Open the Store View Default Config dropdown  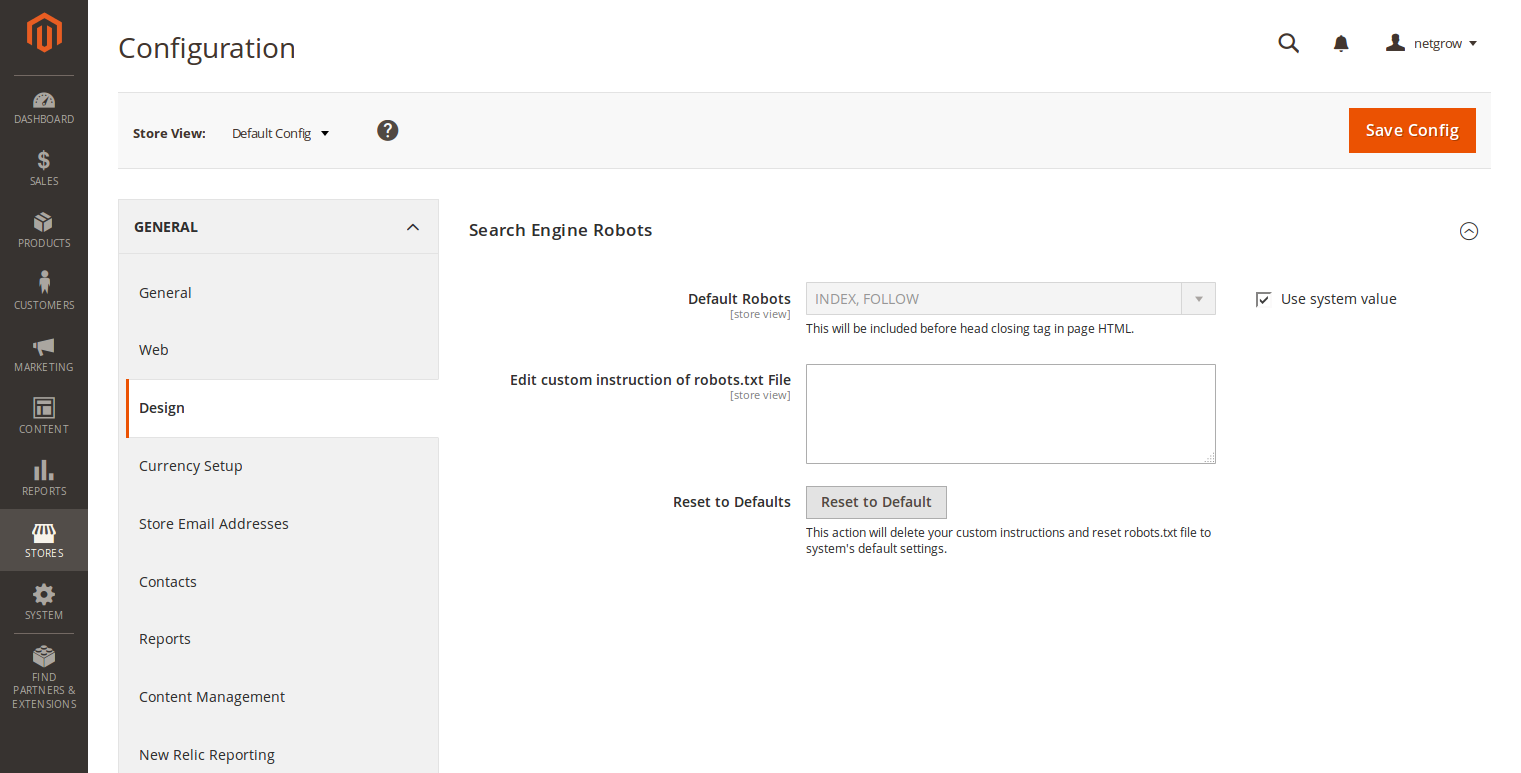click(280, 133)
